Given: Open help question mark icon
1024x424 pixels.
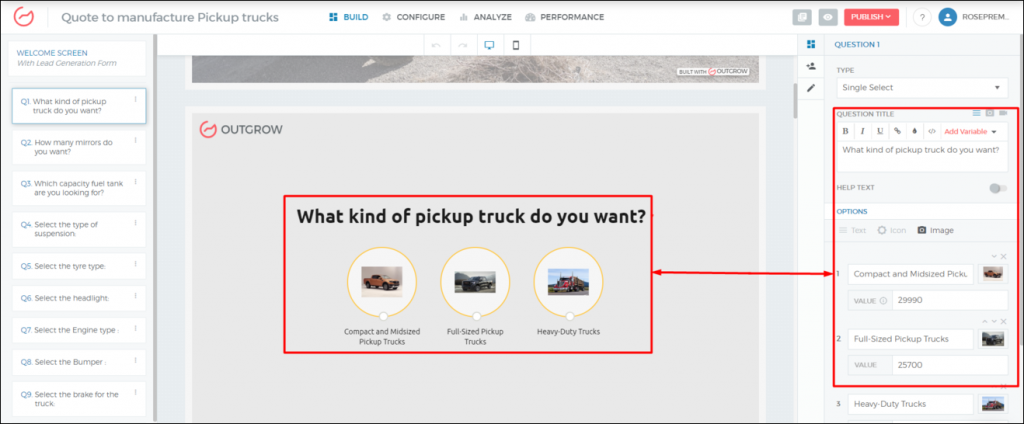Looking at the screenshot, I should coord(920,17).
